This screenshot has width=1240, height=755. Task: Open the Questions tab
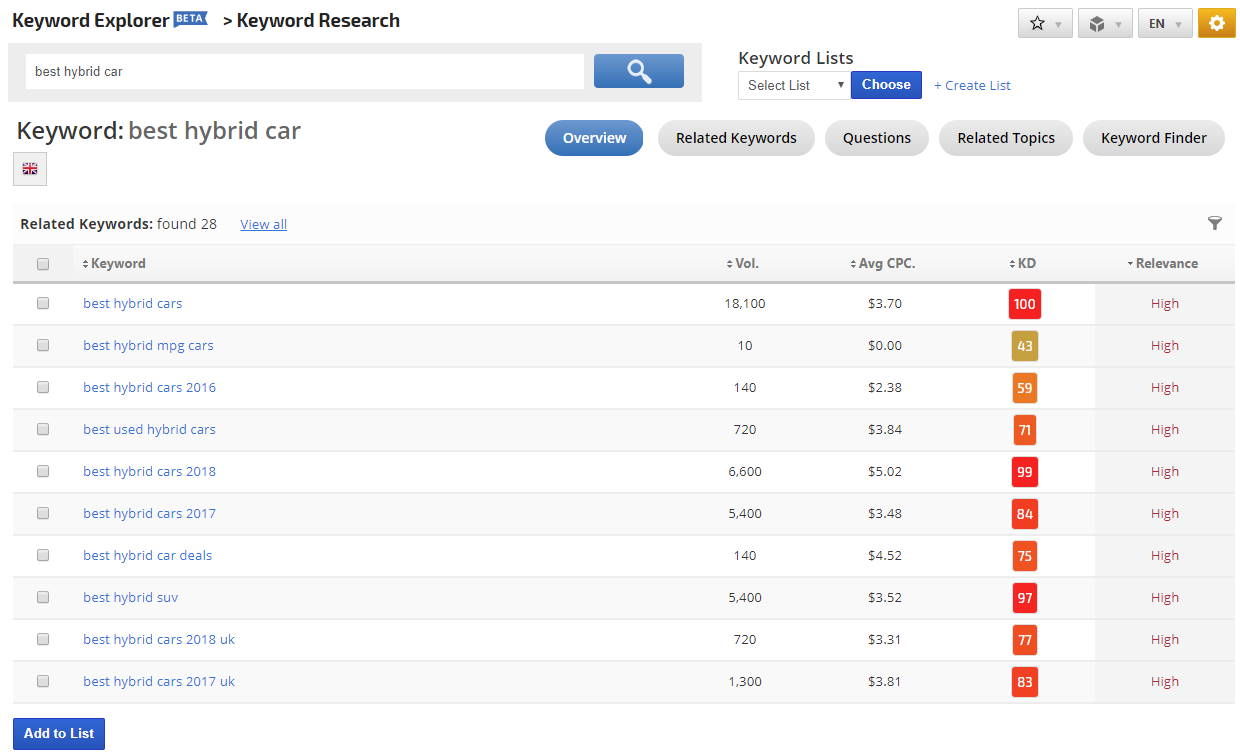pyautogui.click(x=876, y=138)
